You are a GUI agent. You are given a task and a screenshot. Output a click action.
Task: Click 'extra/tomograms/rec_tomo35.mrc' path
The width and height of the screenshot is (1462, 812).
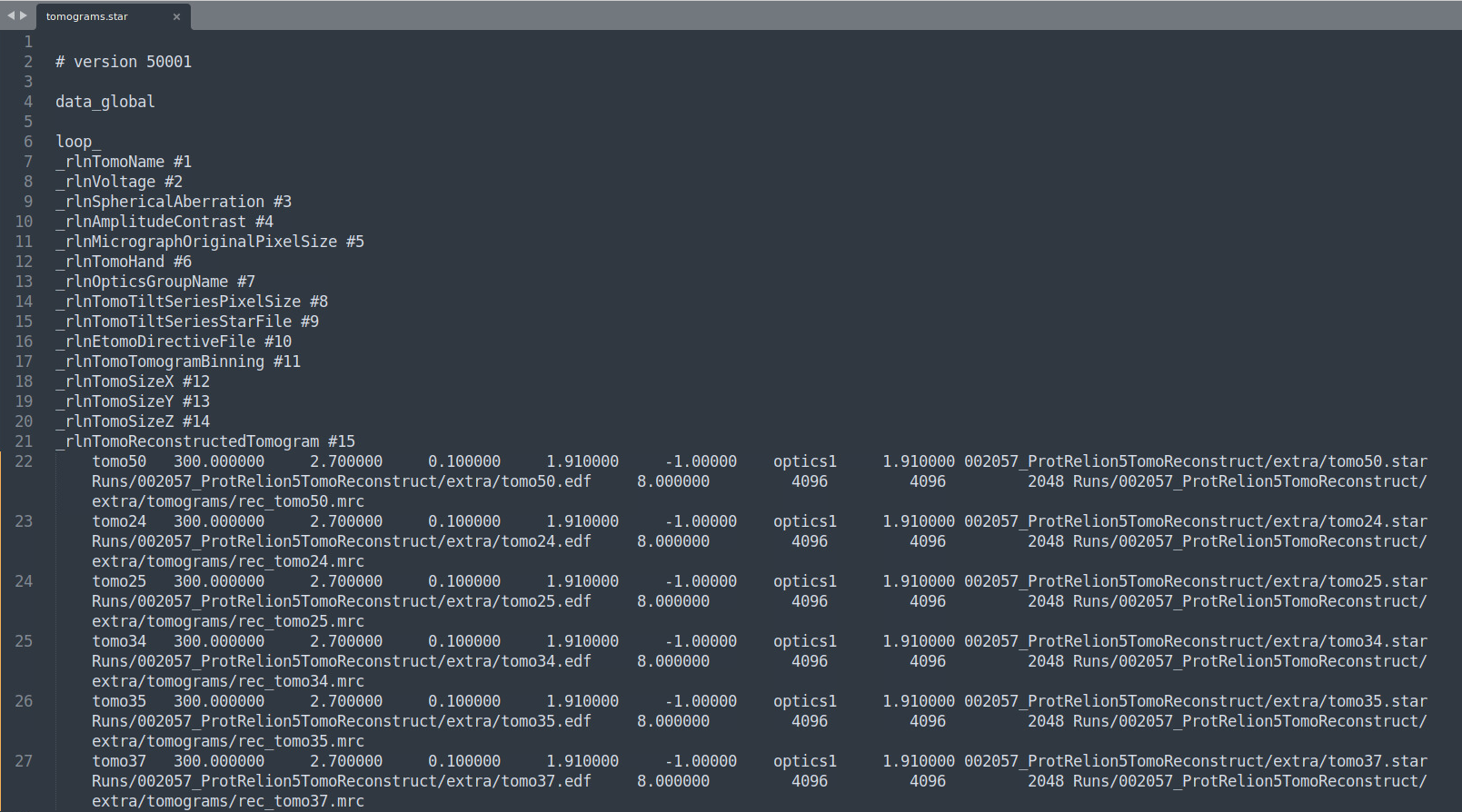228,741
